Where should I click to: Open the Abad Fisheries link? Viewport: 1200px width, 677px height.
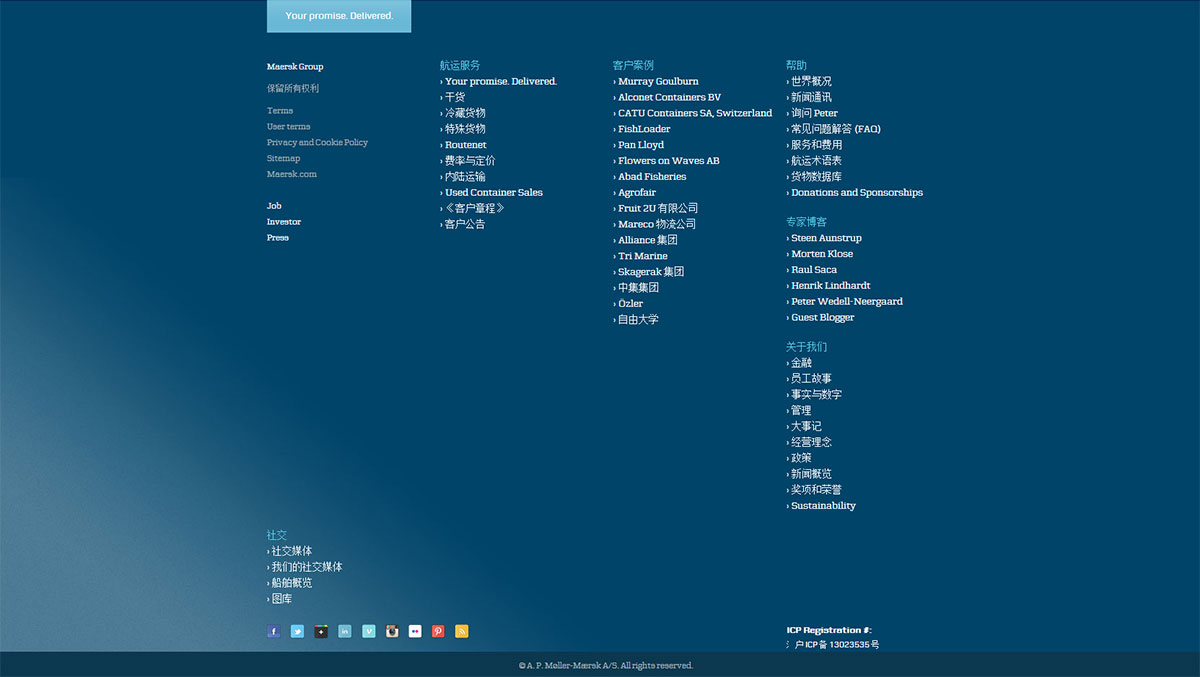(x=650, y=177)
